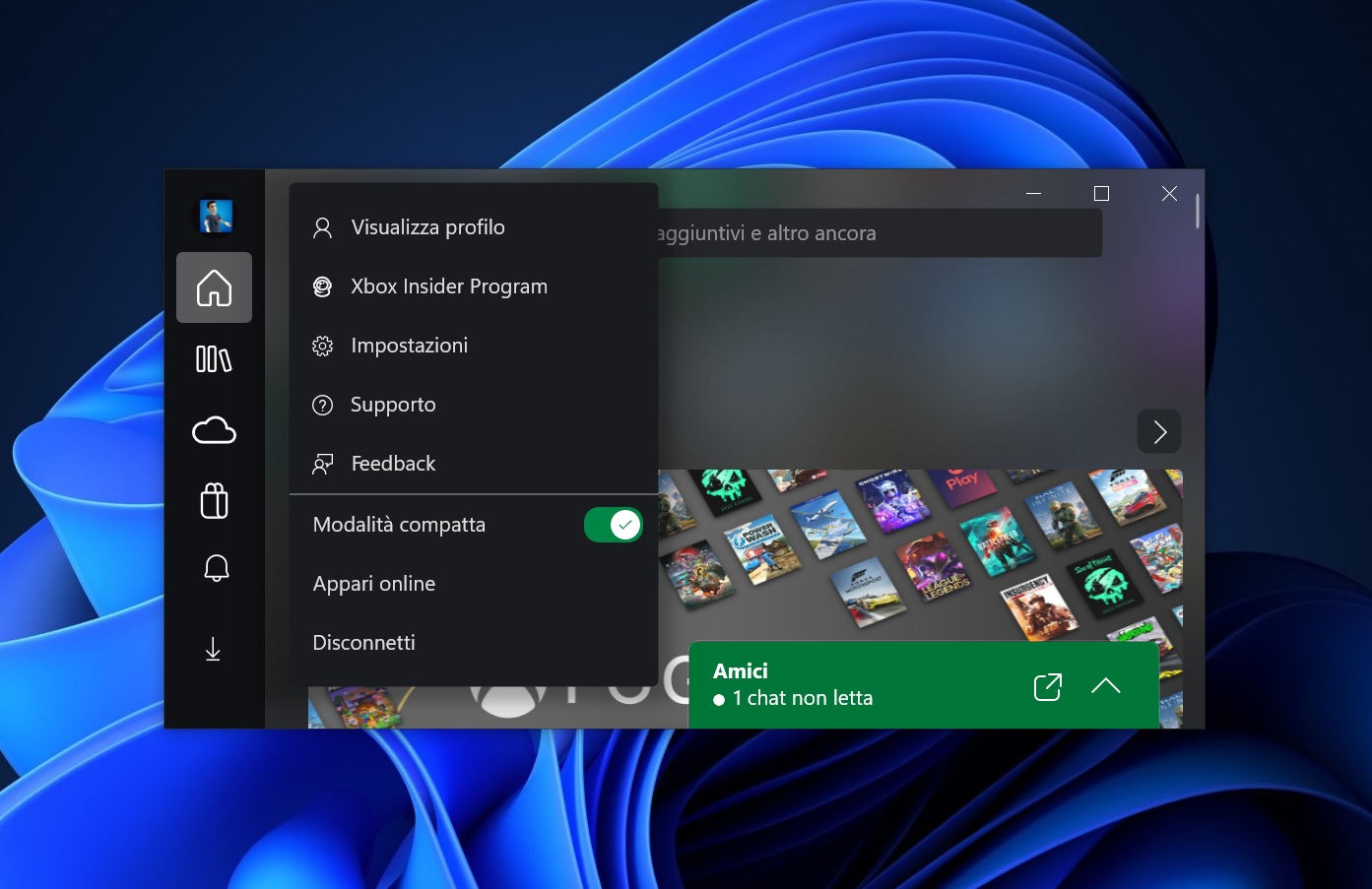Expand the Amici panel with chevron
The height and width of the screenshot is (889, 1372).
pos(1106,686)
